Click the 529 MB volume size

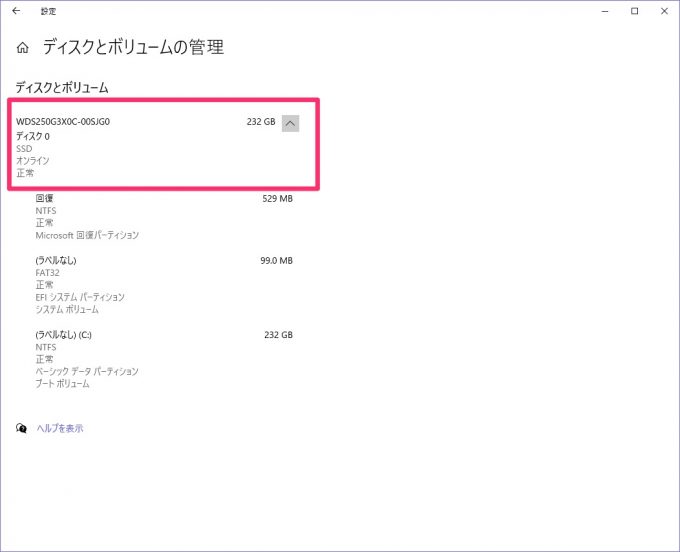pyautogui.click(x=278, y=199)
